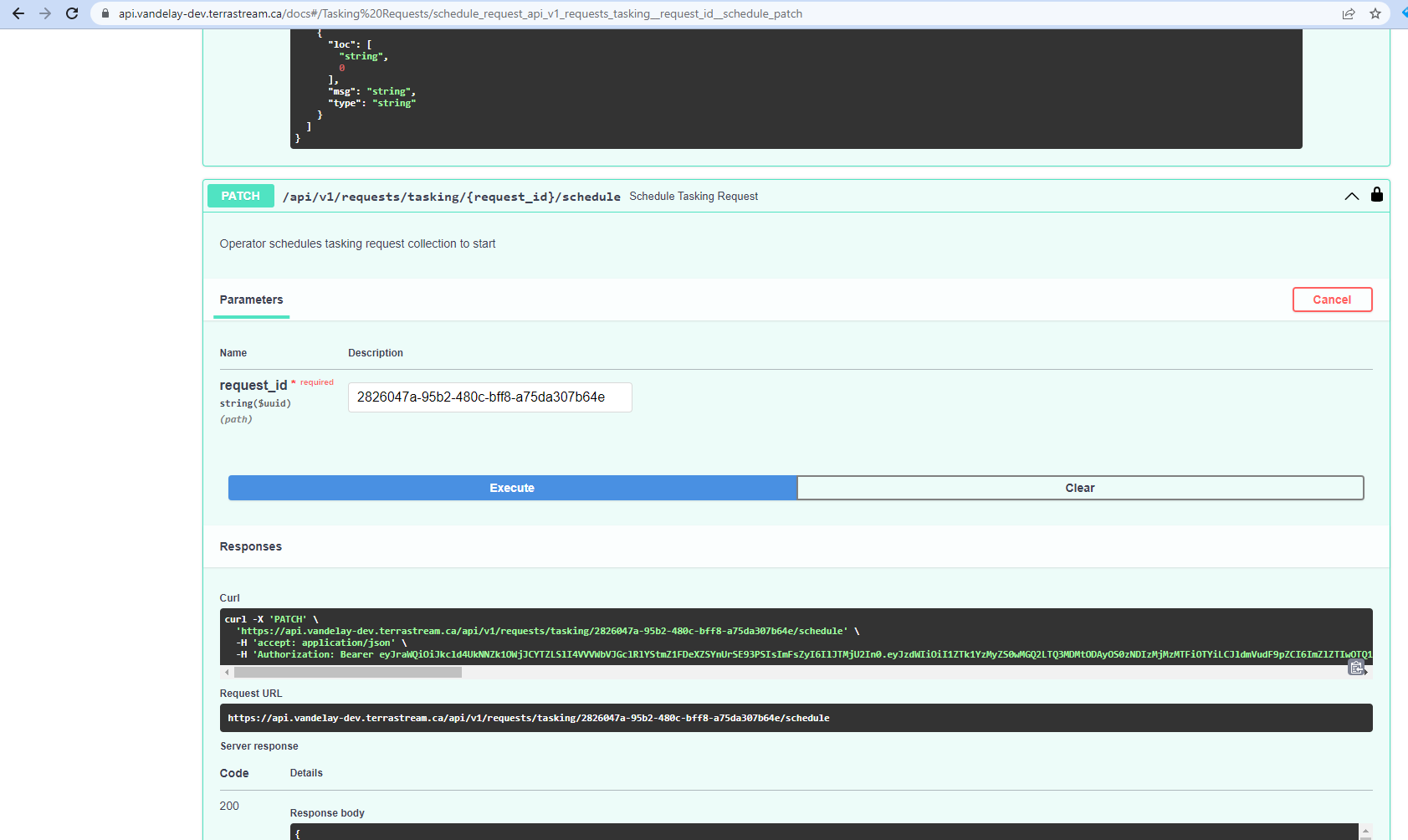Click the 'Server response' label
Image resolution: width=1408 pixels, height=840 pixels.
pos(259,746)
